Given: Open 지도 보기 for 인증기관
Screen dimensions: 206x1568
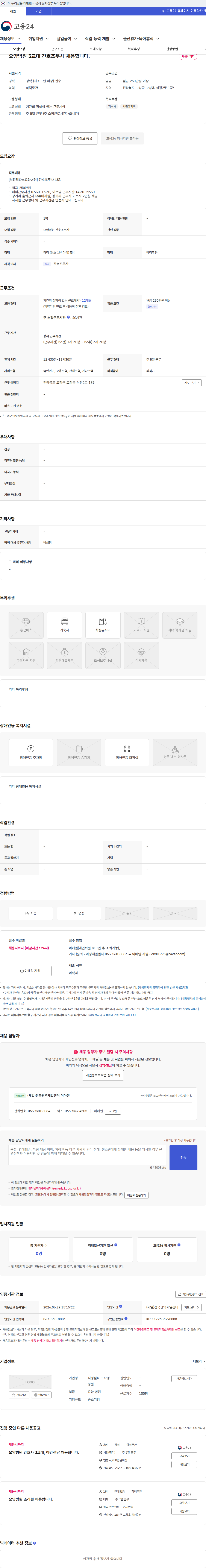Looking at the screenshot, I should 191,1307.
